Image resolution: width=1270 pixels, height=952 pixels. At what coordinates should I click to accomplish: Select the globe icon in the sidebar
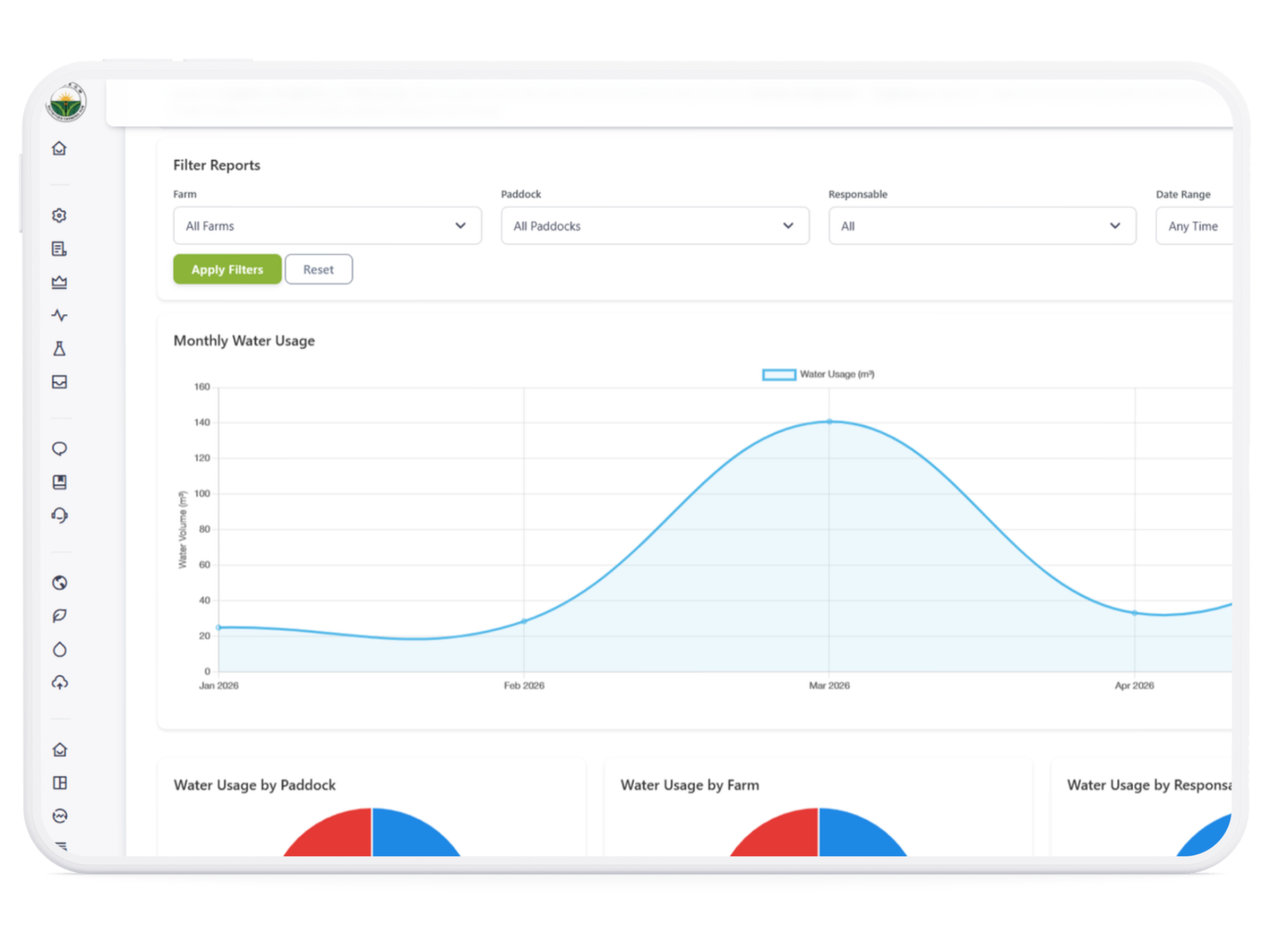(59, 583)
